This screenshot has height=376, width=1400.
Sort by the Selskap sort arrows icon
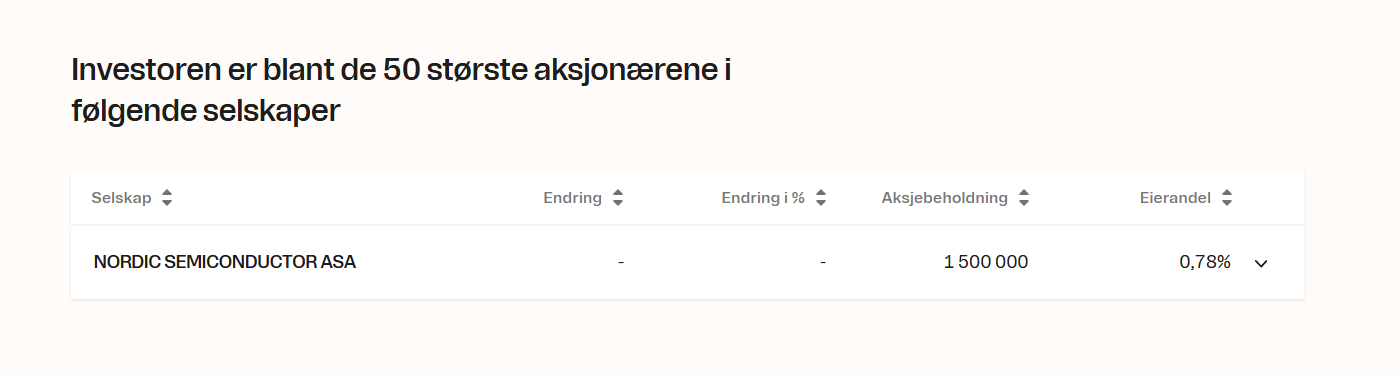pos(167,198)
